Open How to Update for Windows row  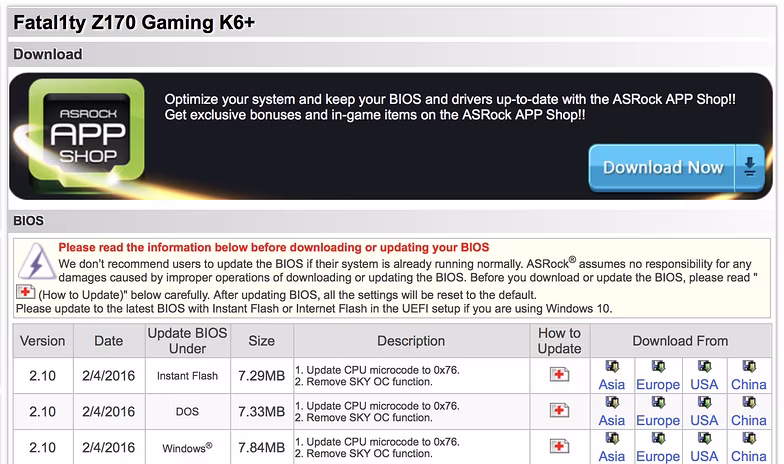click(560, 446)
